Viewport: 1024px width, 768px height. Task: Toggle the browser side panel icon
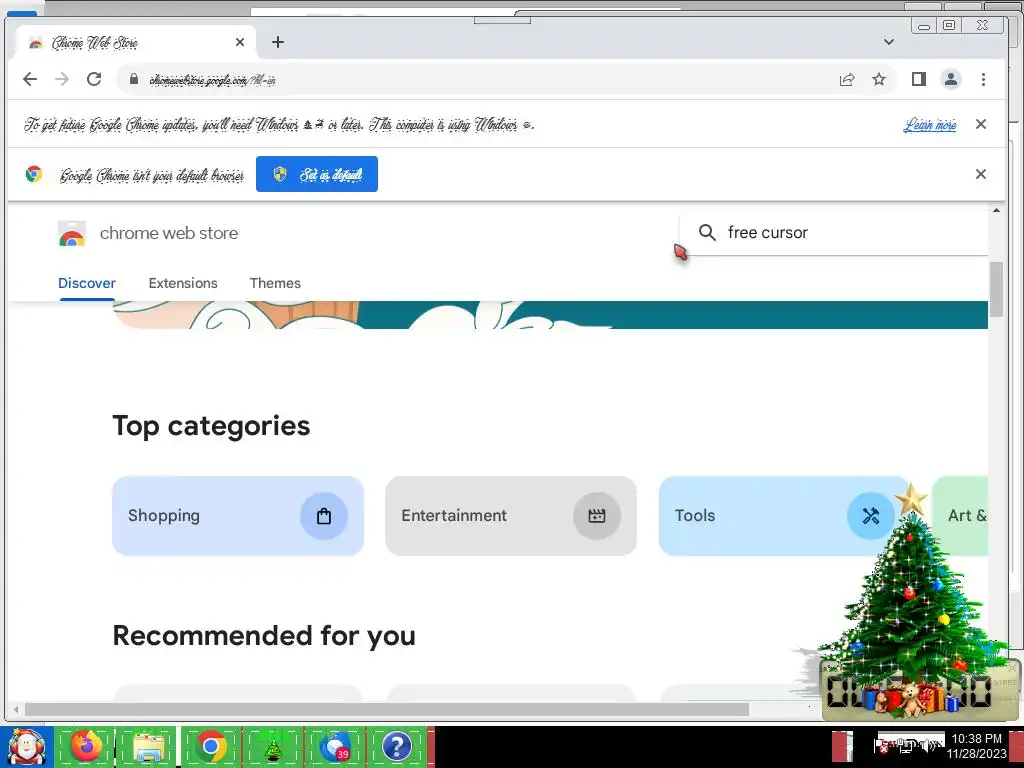919,80
